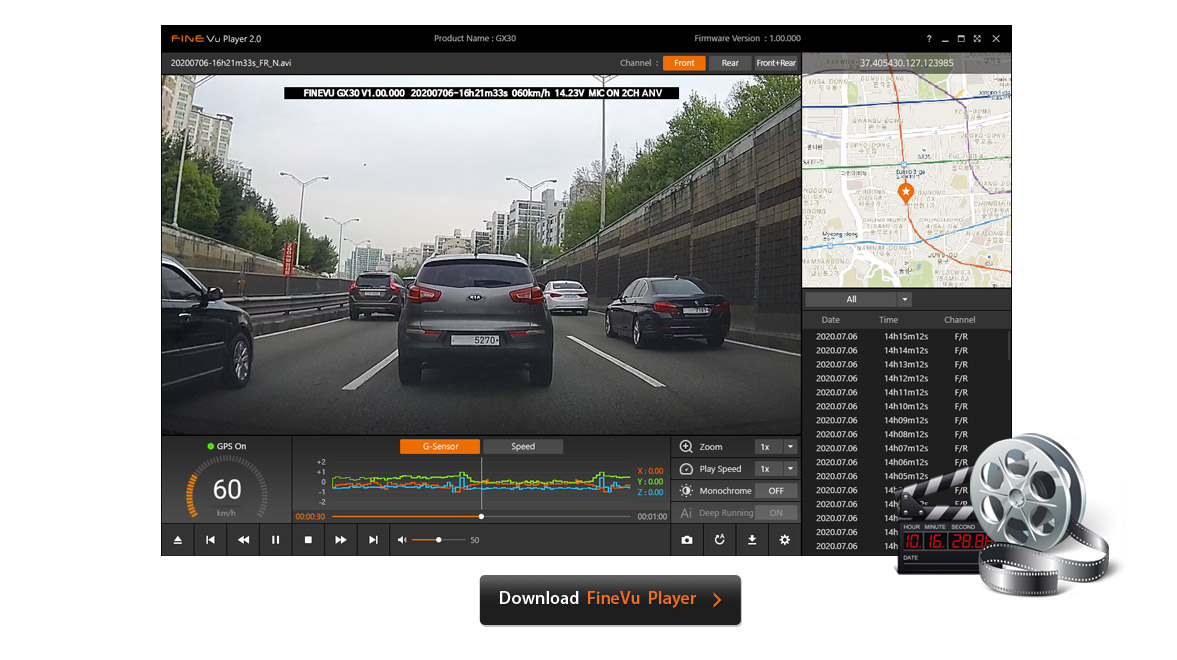Rewind the video playback
This screenshot has width=1177, height=660.
[243, 540]
